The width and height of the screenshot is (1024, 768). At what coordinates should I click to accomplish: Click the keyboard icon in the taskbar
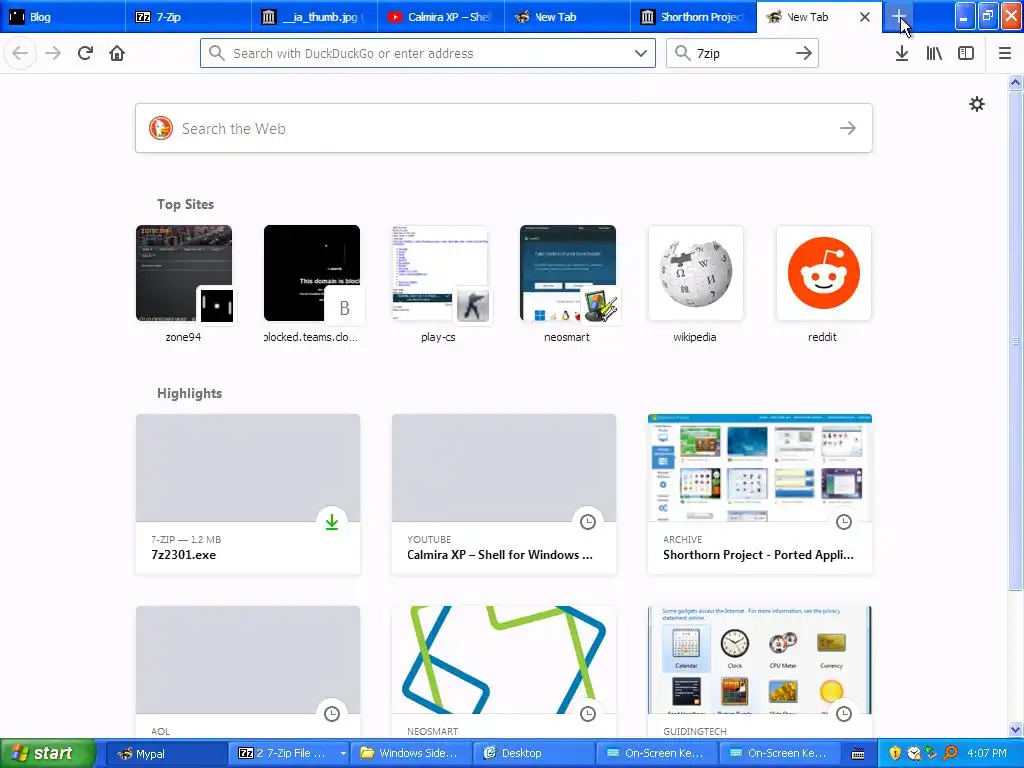pos(858,754)
